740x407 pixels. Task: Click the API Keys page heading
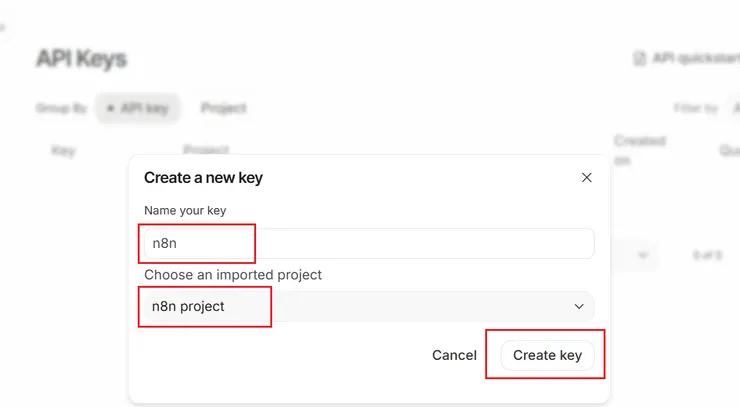(x=81, y=59)
